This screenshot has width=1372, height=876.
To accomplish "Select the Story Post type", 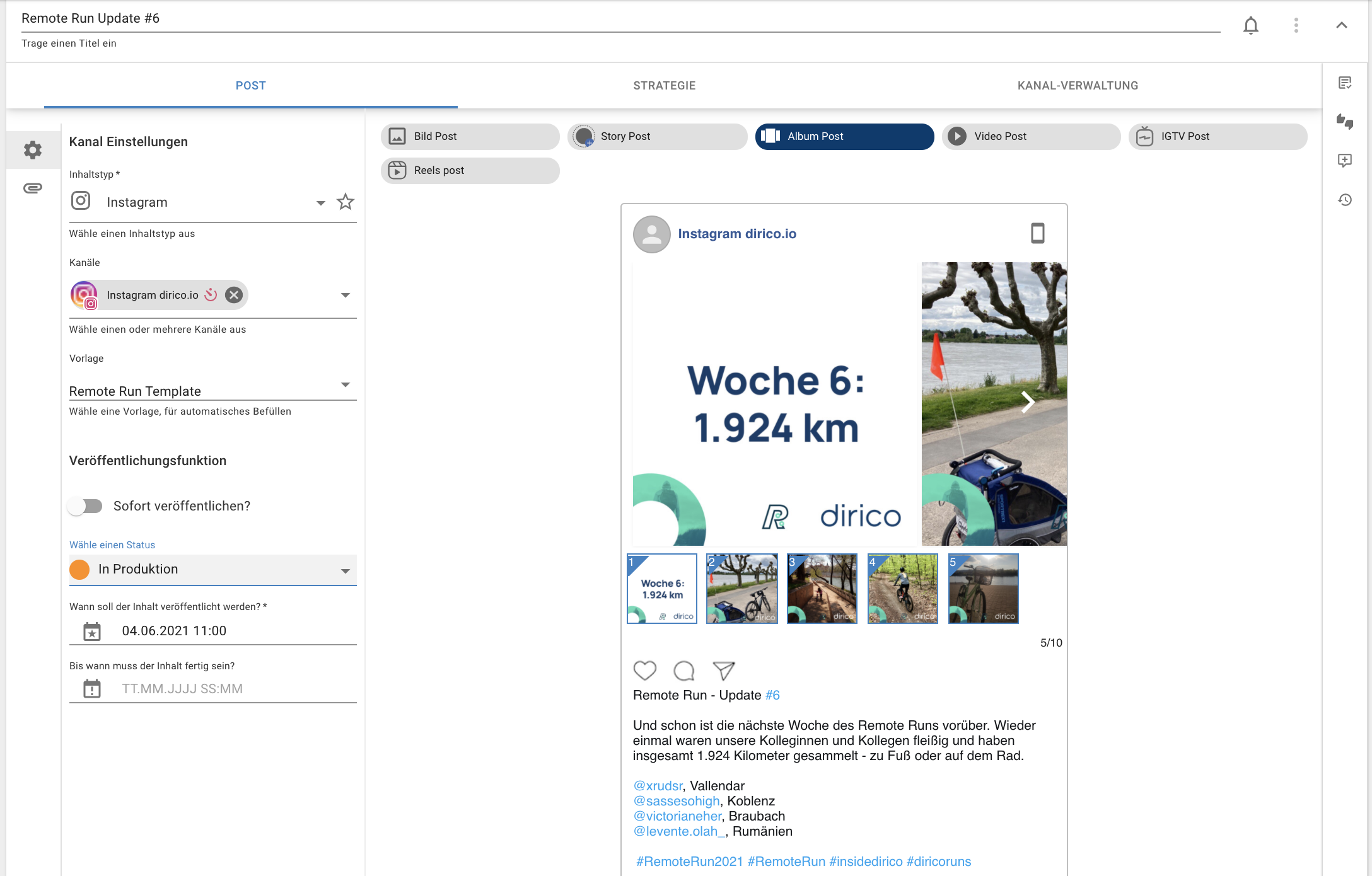I will pos(656,136).
